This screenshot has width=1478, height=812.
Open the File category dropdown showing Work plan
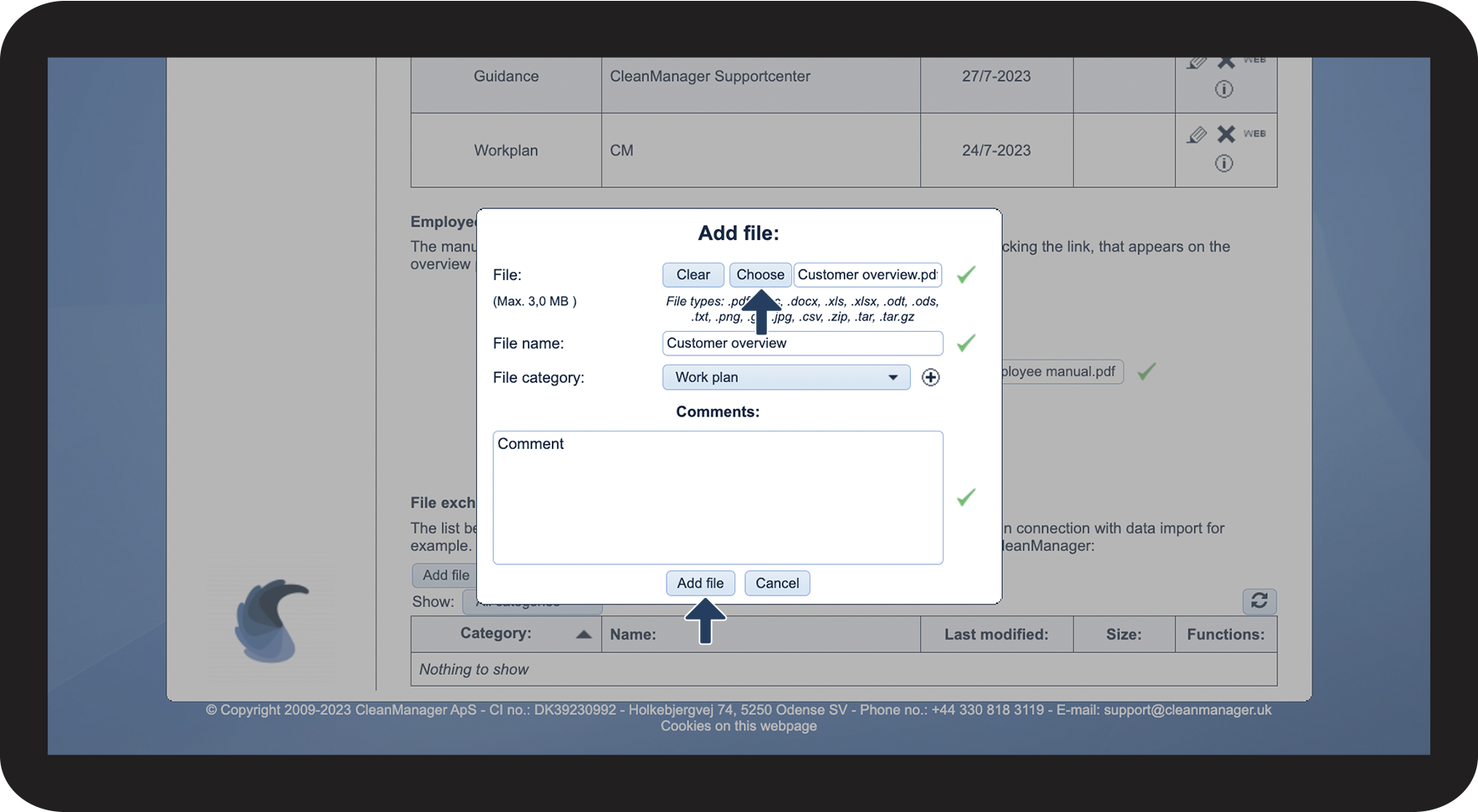tap(785, 377)
